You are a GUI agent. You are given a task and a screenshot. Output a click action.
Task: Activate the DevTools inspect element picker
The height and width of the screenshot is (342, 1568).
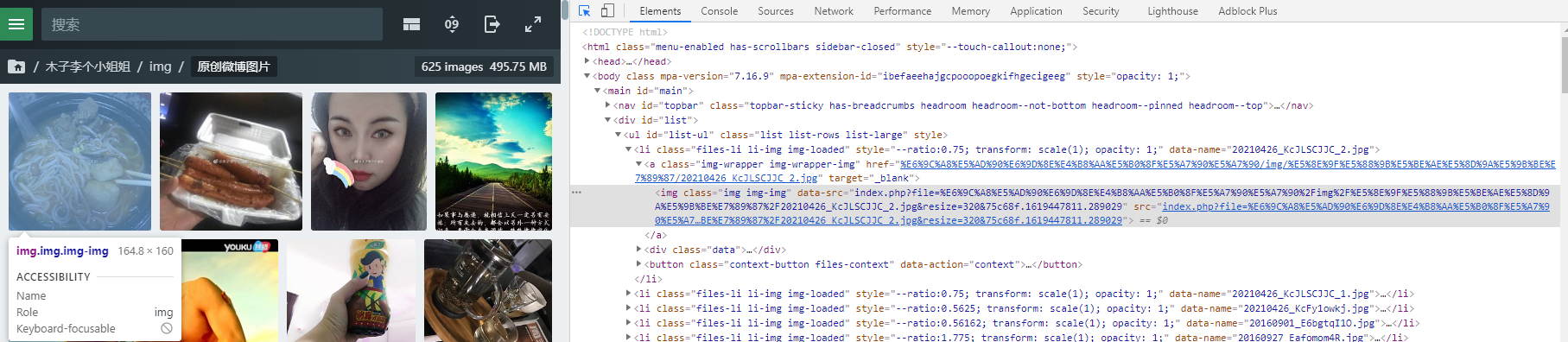coord(585,11)
